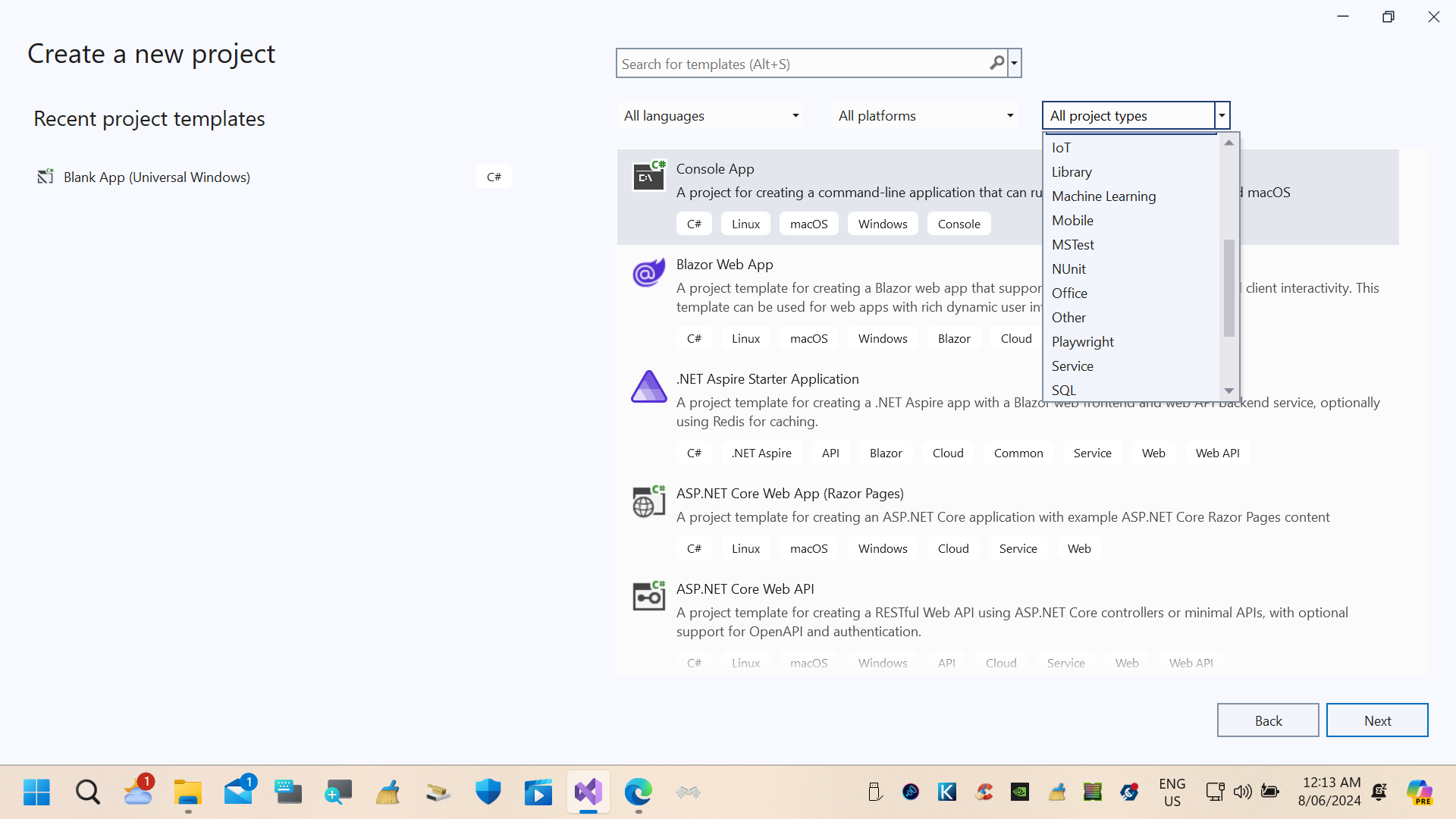Click the dropdown list scroll up arrow
The height and width of the screenshot is (819, 1456).
(x=1228, y=143)
